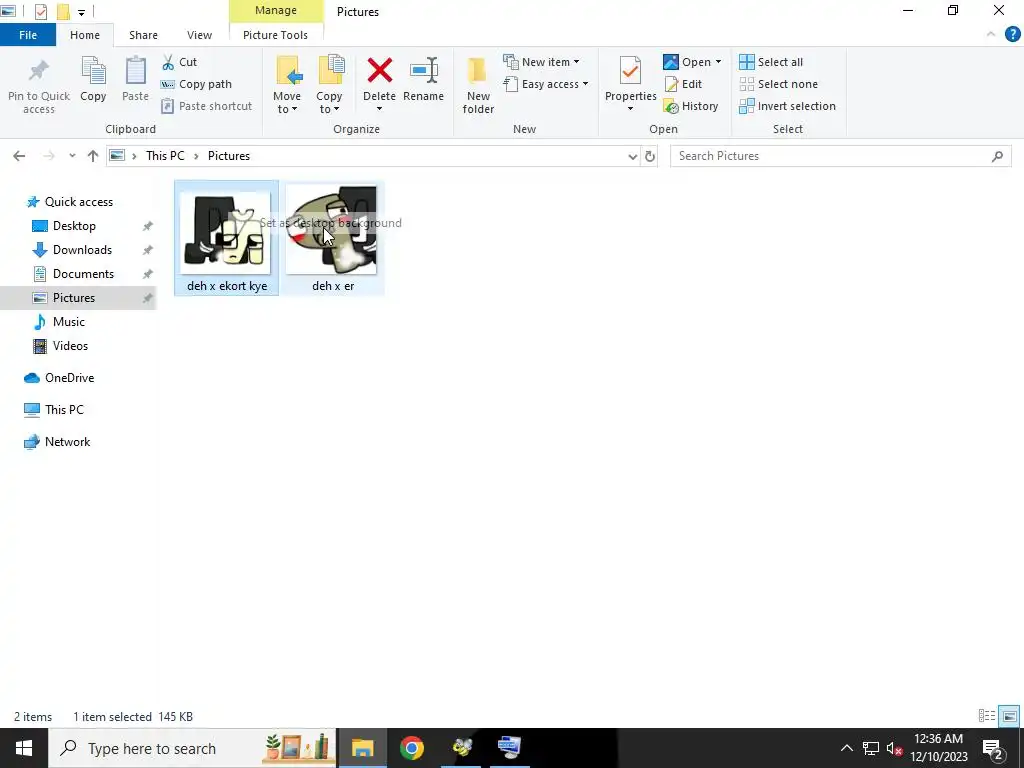Go up one folder level
The image size is (1024, 768).
(93, 156)
